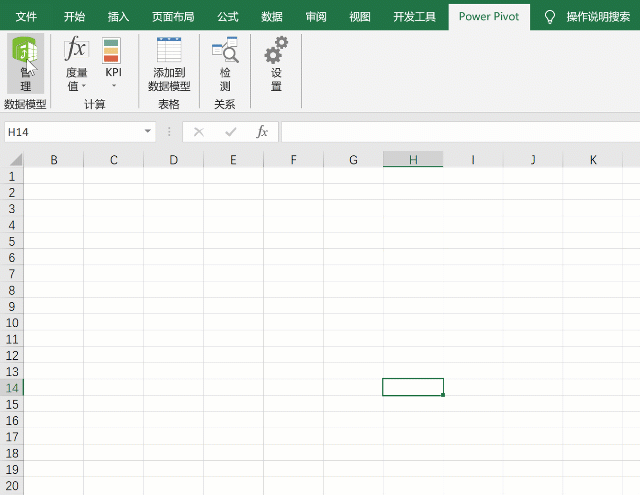Open the 数据 ribbon tab
640x495 pixels.
tap(272, 16)
